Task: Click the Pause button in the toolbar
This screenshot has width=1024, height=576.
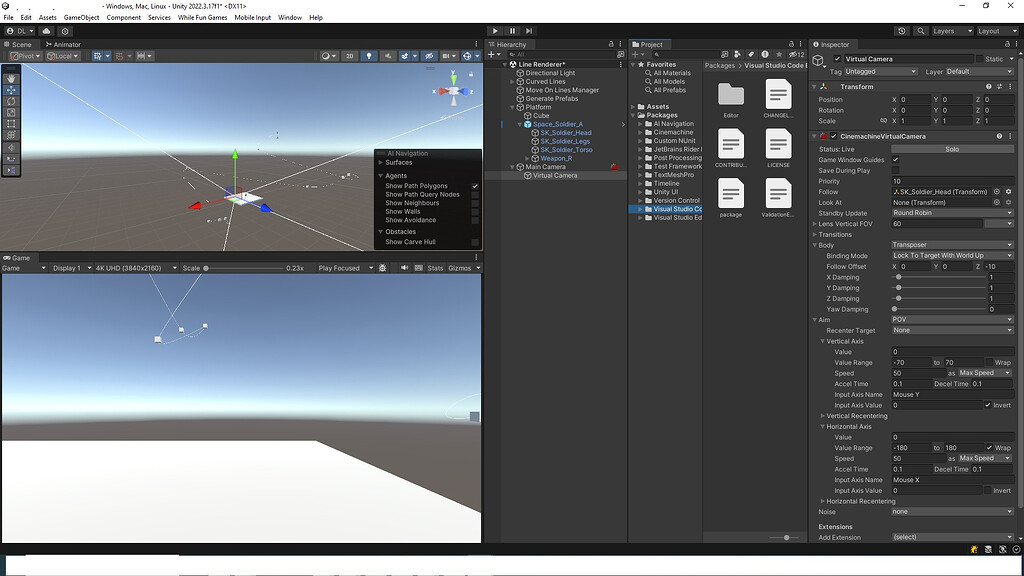Action: coord(510,31)
